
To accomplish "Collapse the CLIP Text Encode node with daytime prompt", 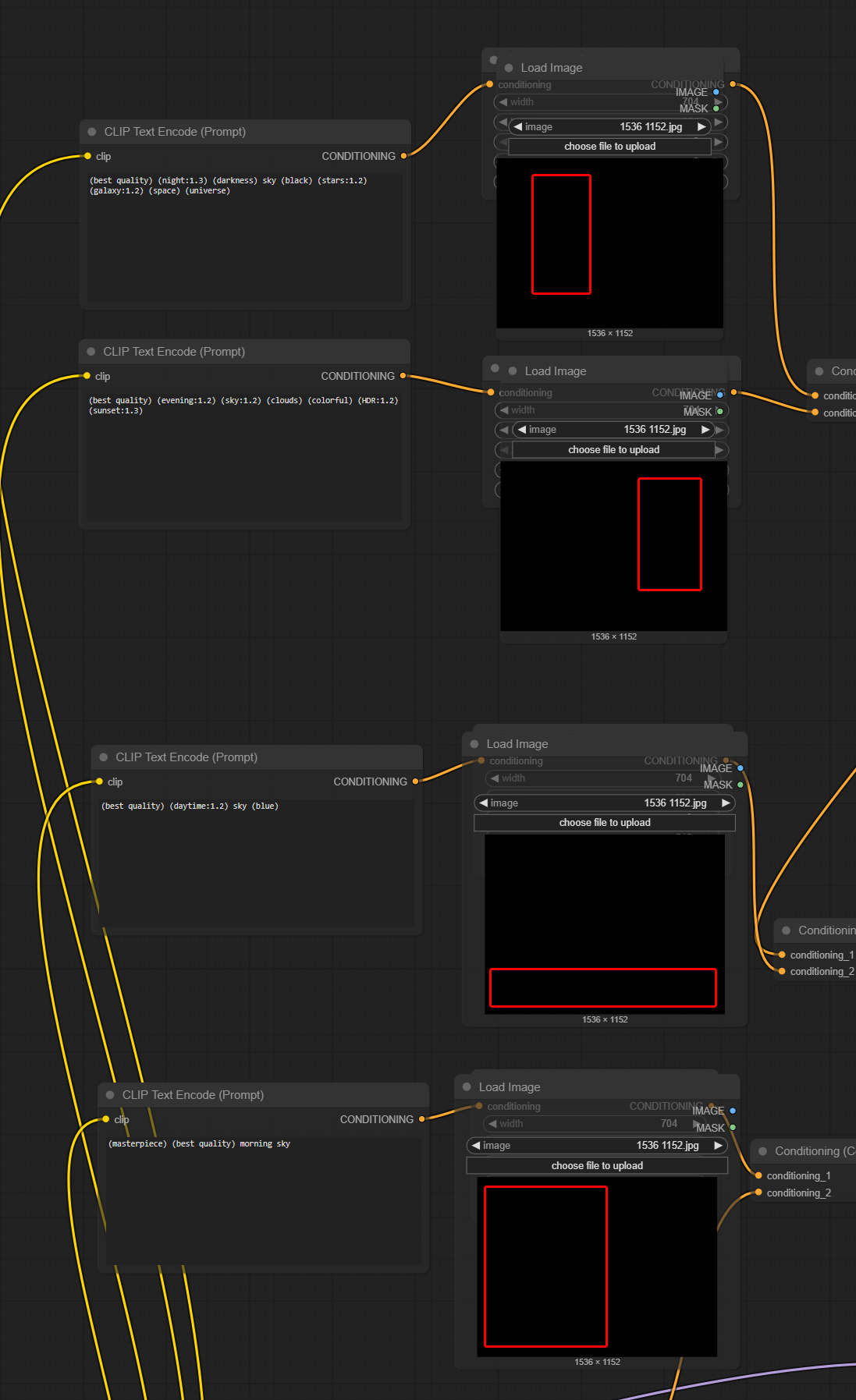I will (104, 757).
